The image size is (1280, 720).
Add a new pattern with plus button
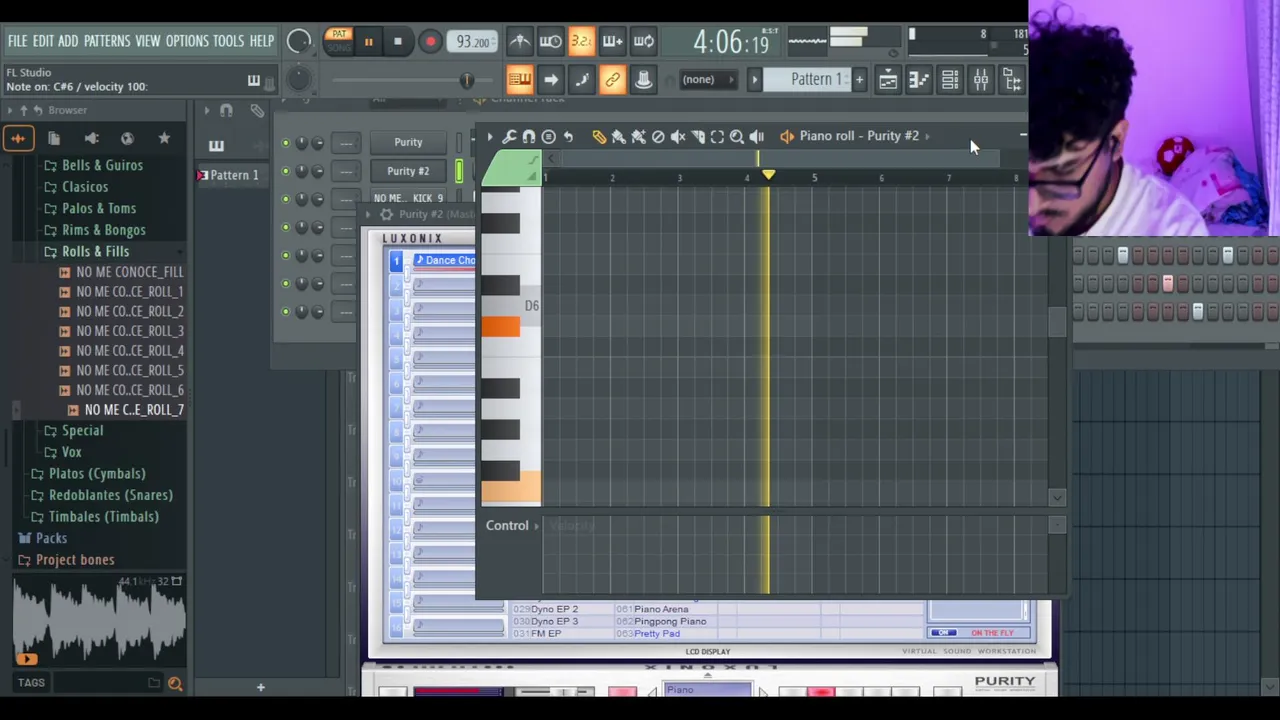coord(859,80)
